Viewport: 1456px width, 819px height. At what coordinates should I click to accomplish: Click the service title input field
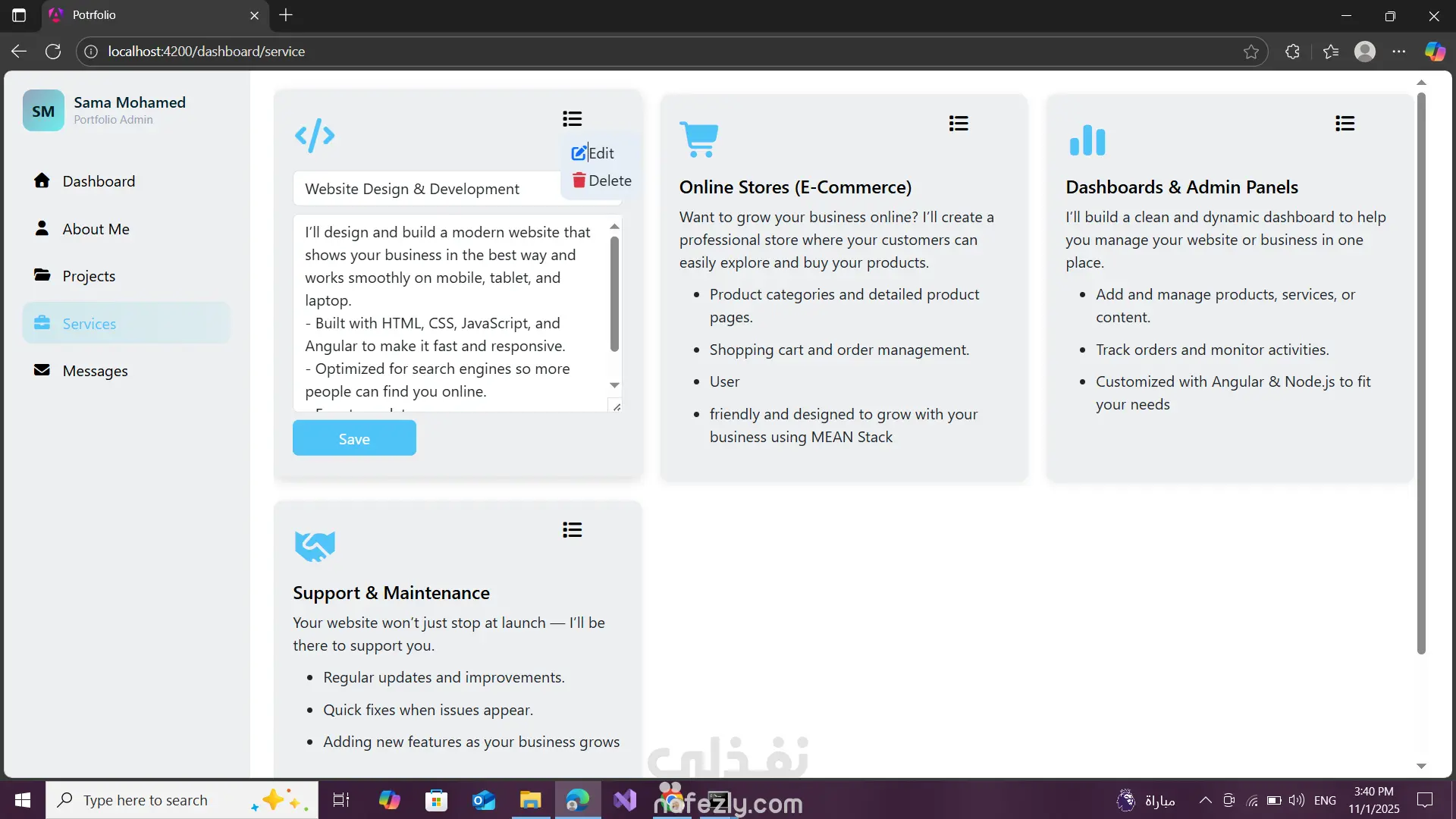point(425,189)
